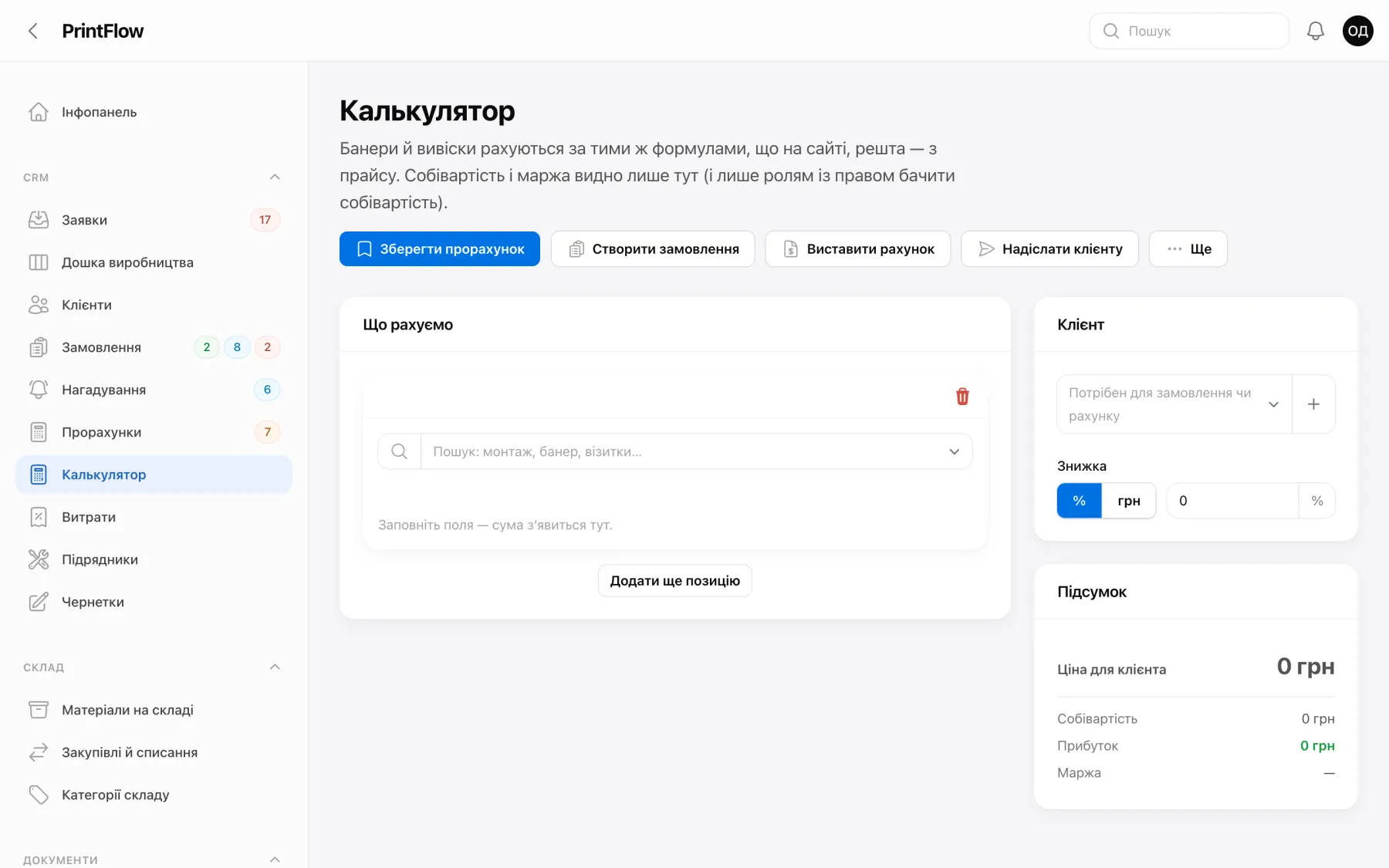The width and height of the screenshot is (1389, 868).
Task: Click the Витрати receipt icon
Action: pyautogui.click(x=39, y=517)
